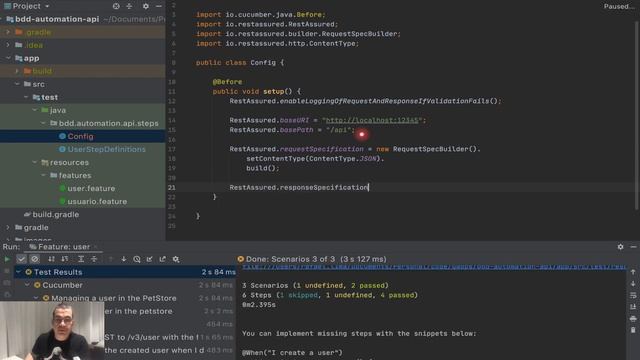Collapse the Test Results node
This screenshot has width=640, height=360.
pos(18,272)
